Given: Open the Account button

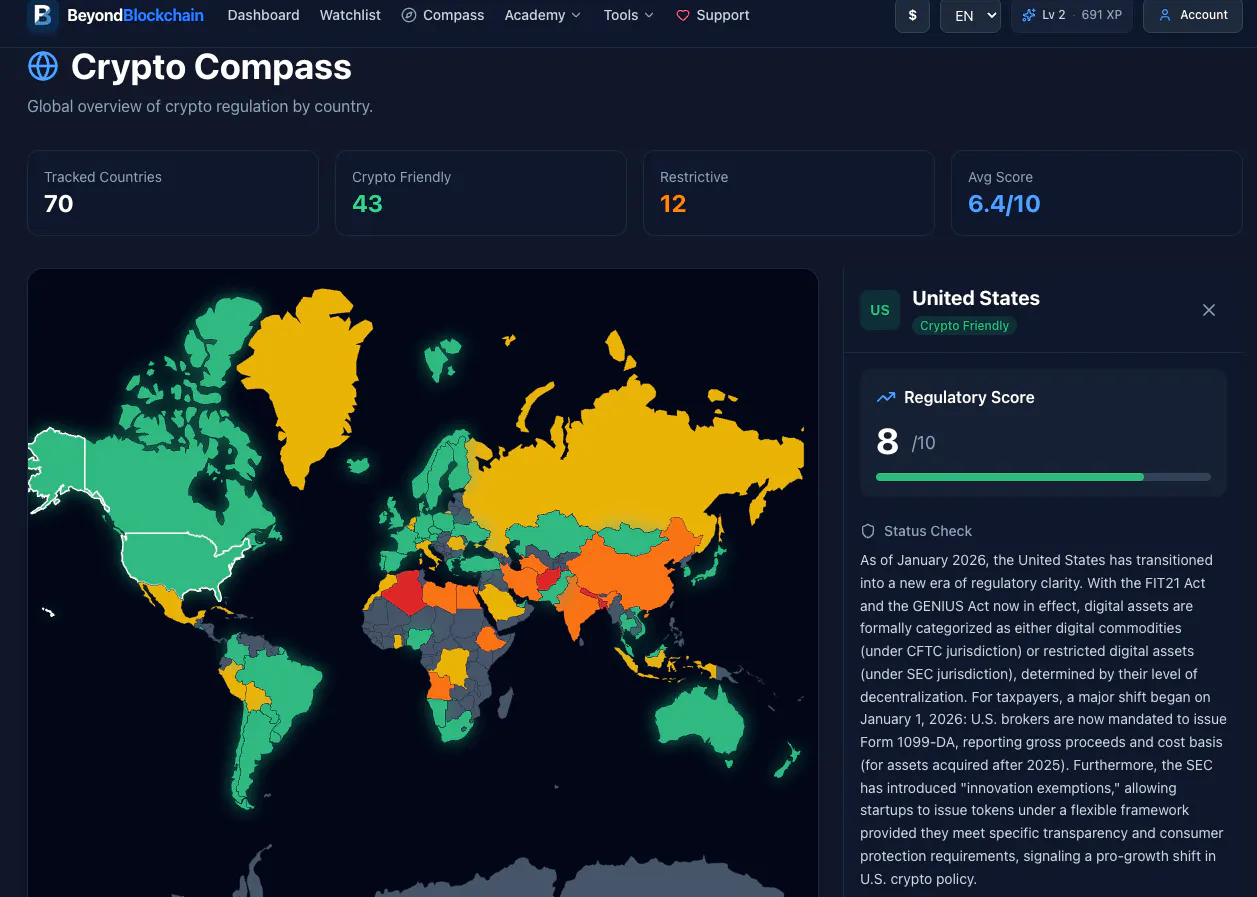Looking at the screenshot, I should point(1193,15).
